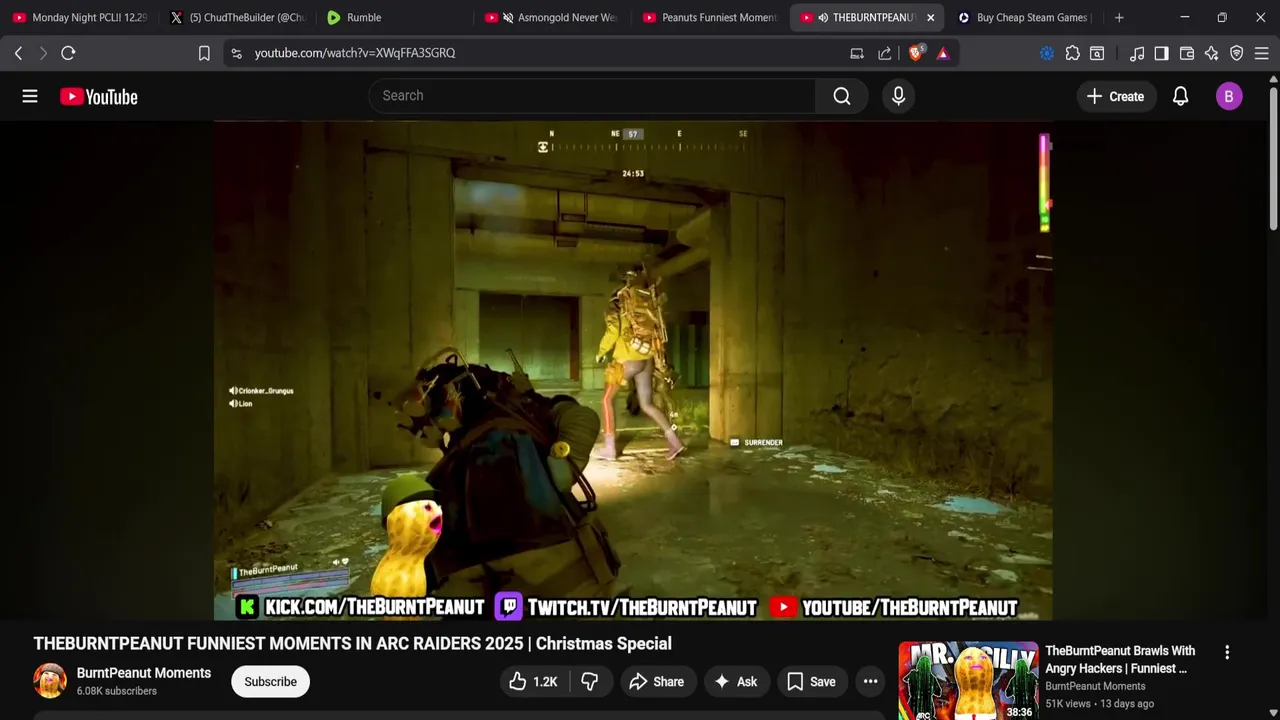
Task: Open more actions three-dot menu under video
Action: point(871,682)
